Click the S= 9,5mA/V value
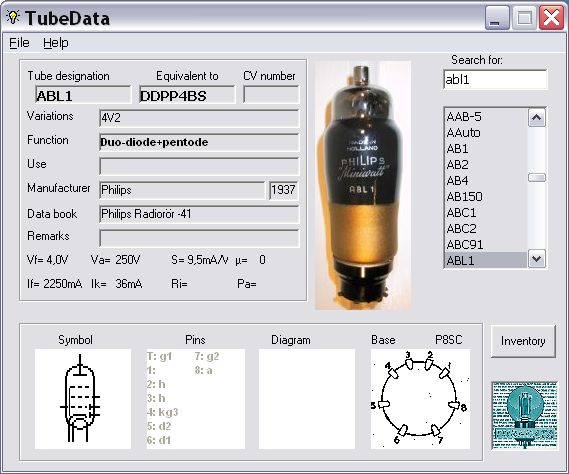 tap(200, 260)
